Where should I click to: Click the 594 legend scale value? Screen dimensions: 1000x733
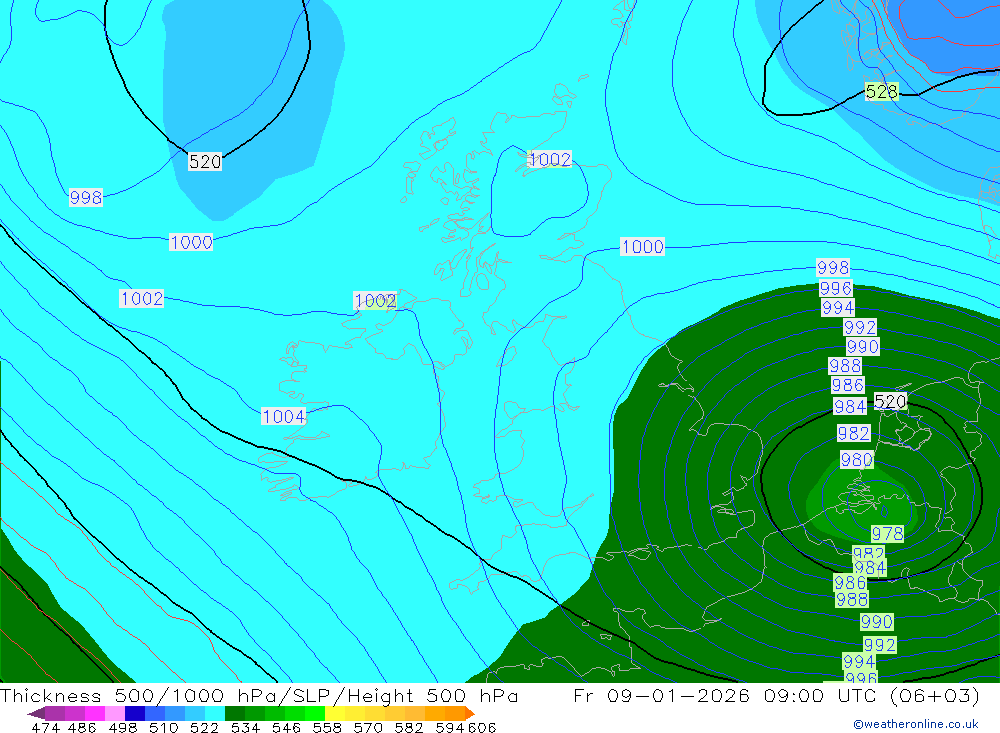[450, 727]
